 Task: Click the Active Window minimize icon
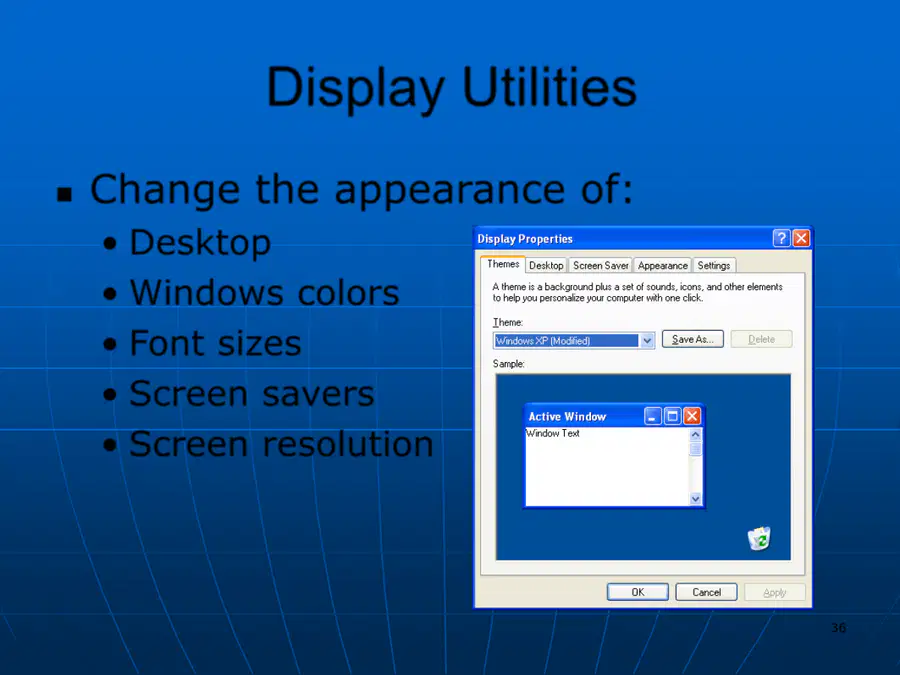[x=653, y=416]
